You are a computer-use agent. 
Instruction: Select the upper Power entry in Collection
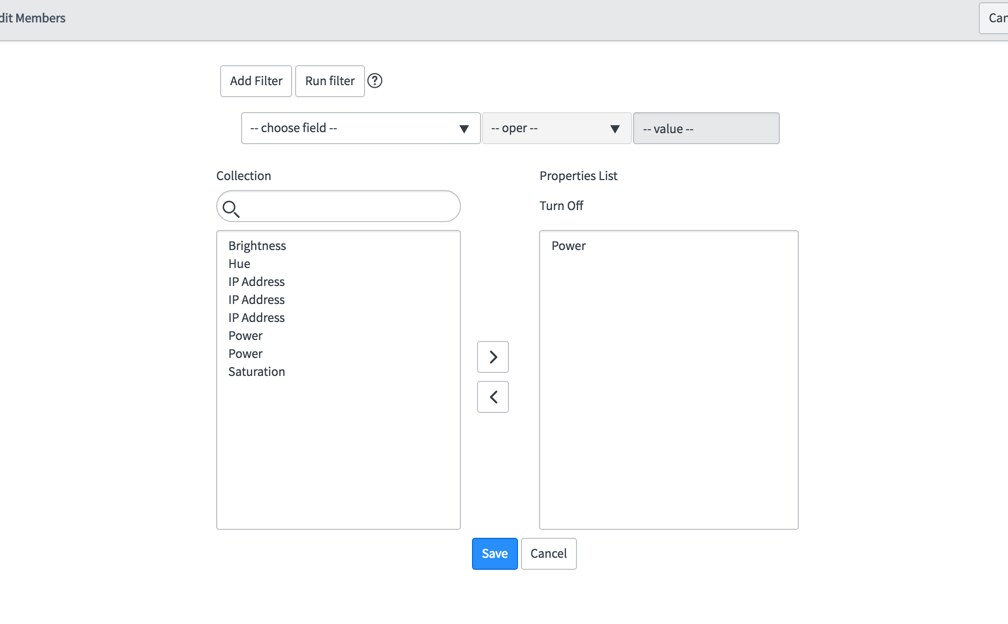point(245,336)
